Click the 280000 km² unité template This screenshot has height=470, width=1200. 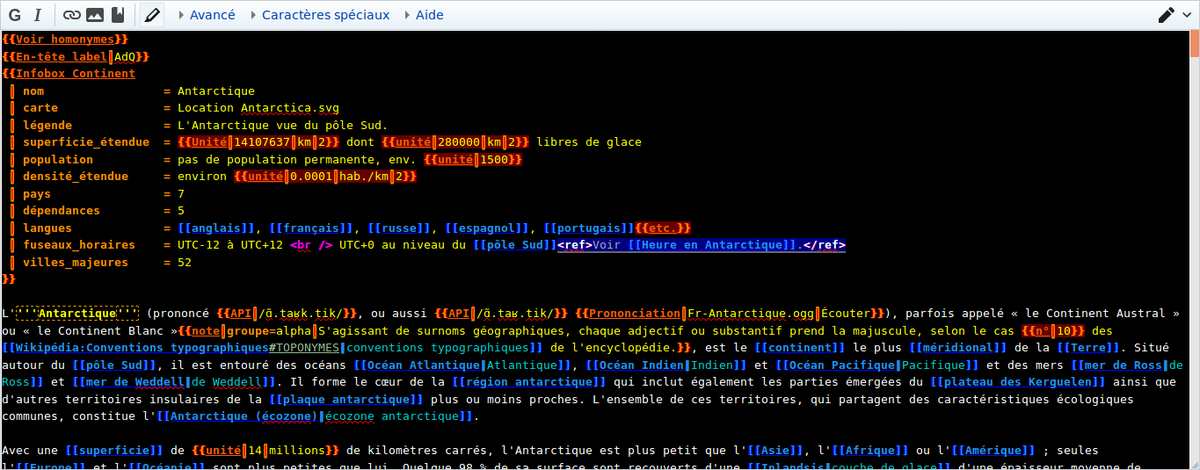457,142
